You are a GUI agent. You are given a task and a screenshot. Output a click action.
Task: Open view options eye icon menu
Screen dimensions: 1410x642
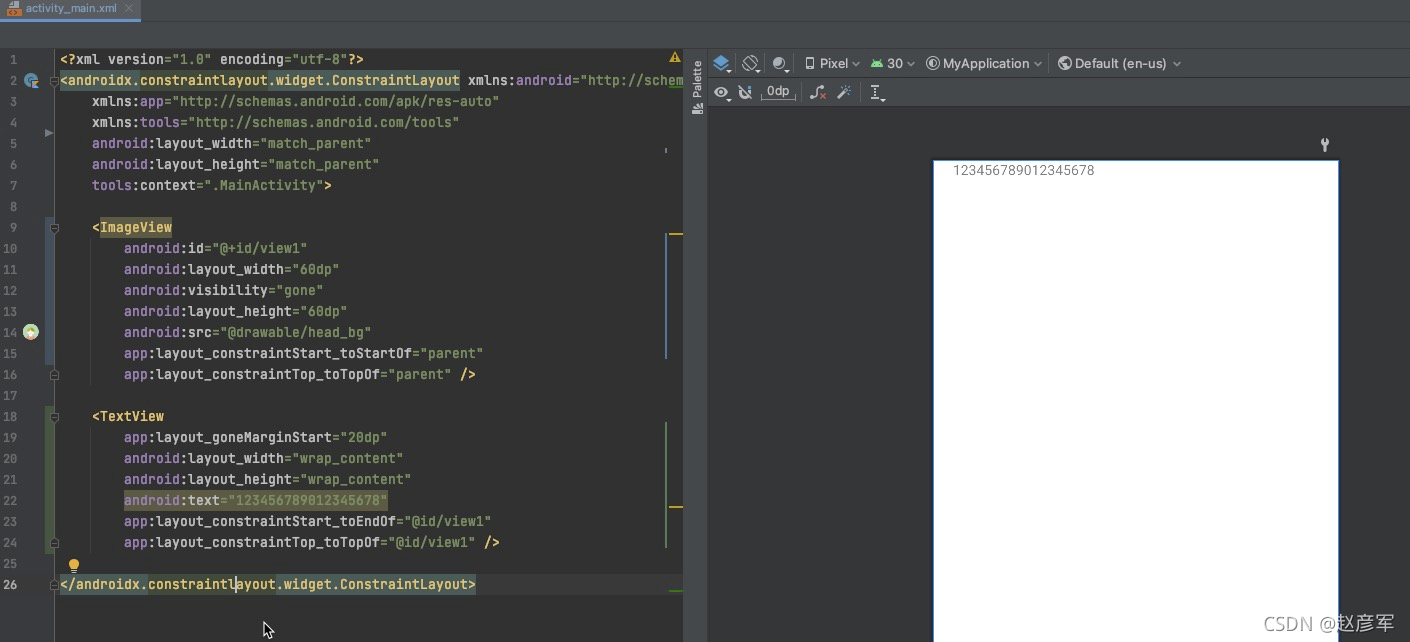point(721,92)
